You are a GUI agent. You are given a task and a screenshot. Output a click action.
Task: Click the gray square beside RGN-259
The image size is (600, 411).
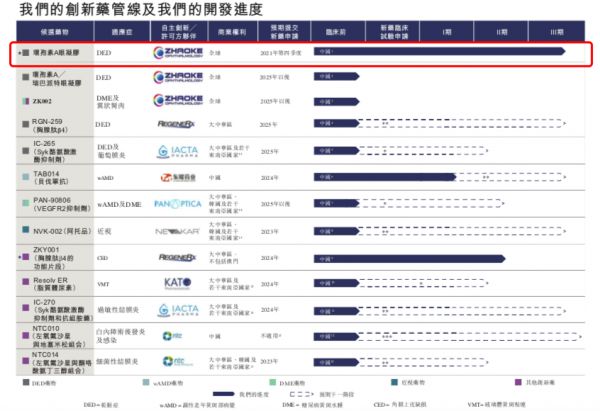coord(25,125)
